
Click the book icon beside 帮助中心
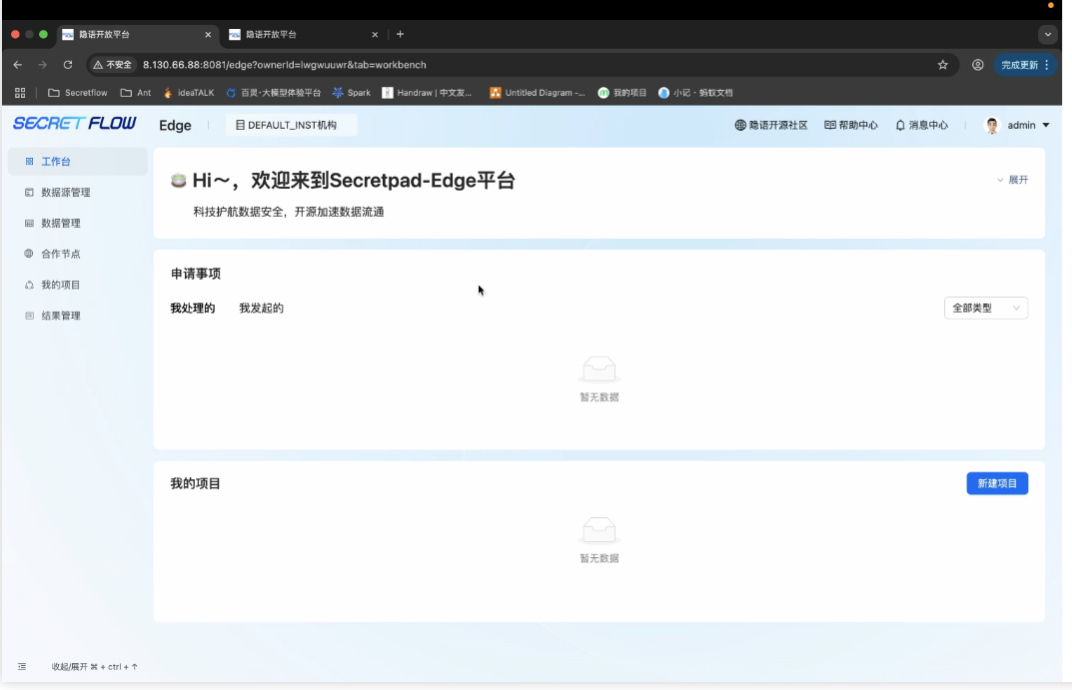(830, 125)
